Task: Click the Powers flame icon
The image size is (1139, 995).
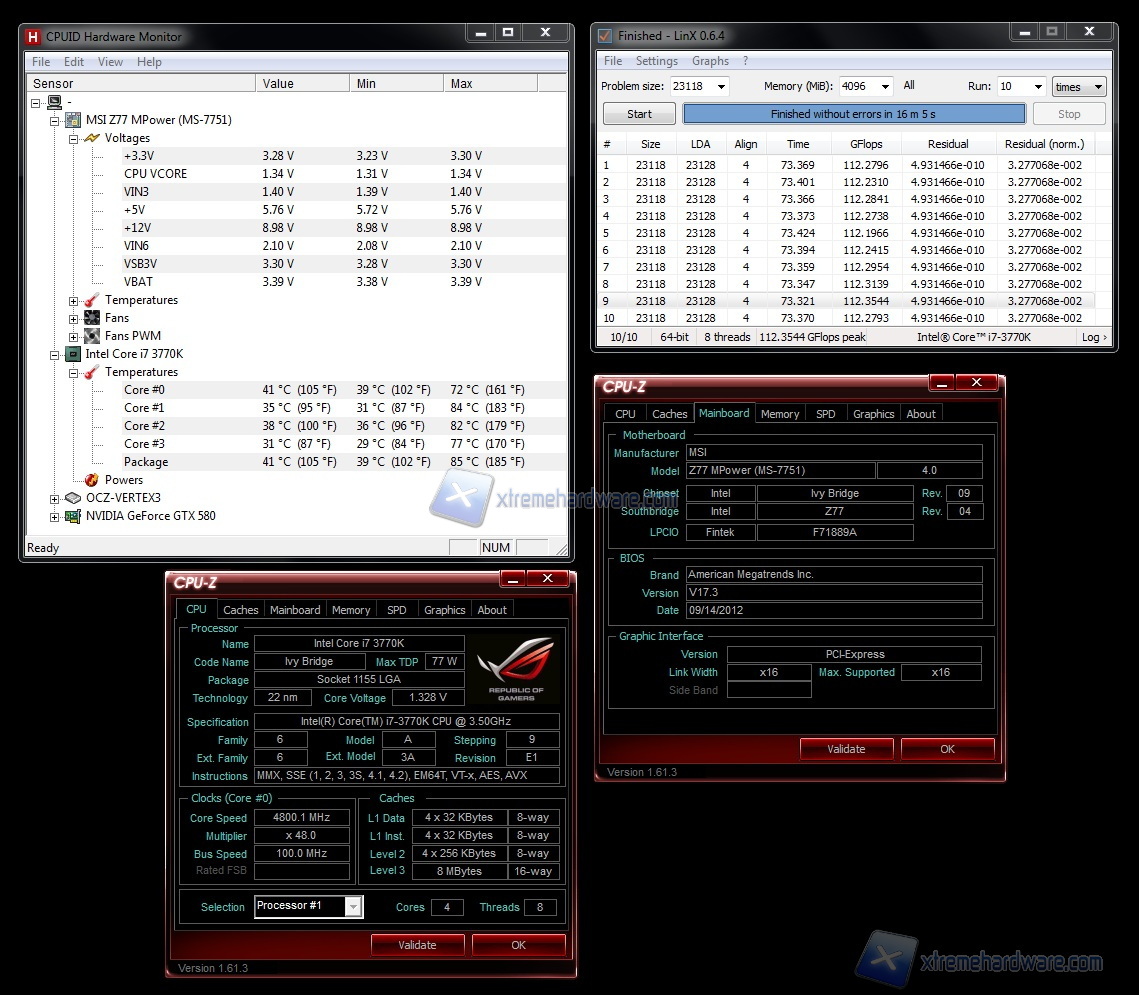Action: pos(92,480)
